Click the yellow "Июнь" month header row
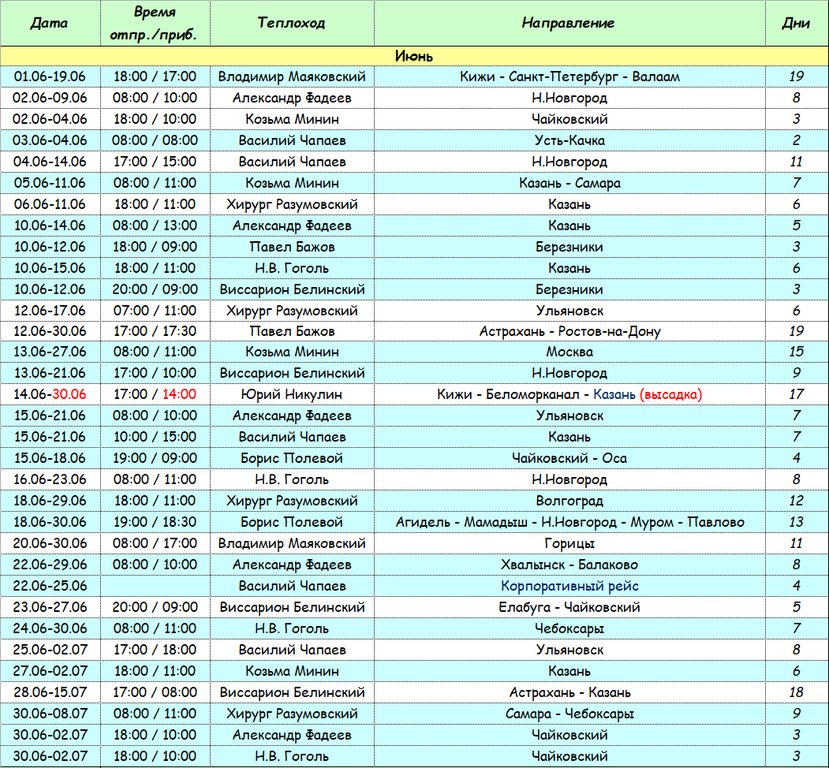Image resolution: width=829 pixels, height=768 pixels. pos(414,56)
